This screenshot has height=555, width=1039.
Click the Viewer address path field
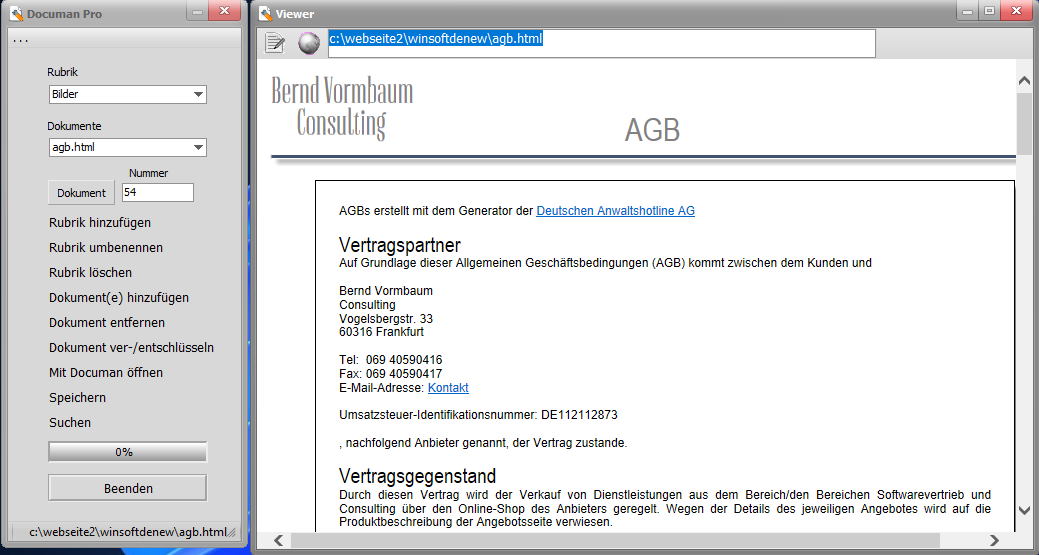602,43
